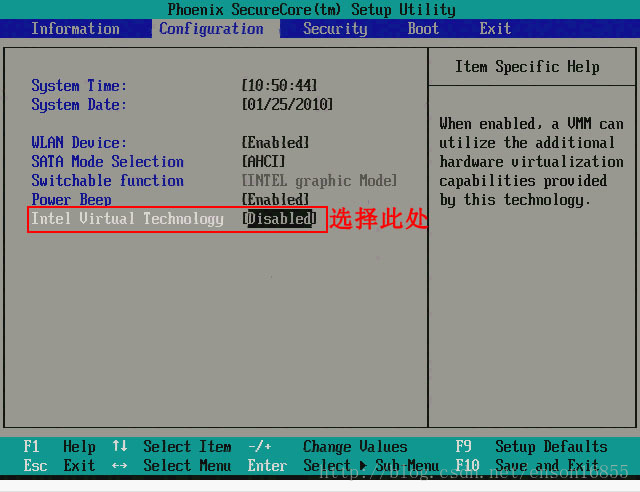Click the Esc Exit key hint

[59, 465]
